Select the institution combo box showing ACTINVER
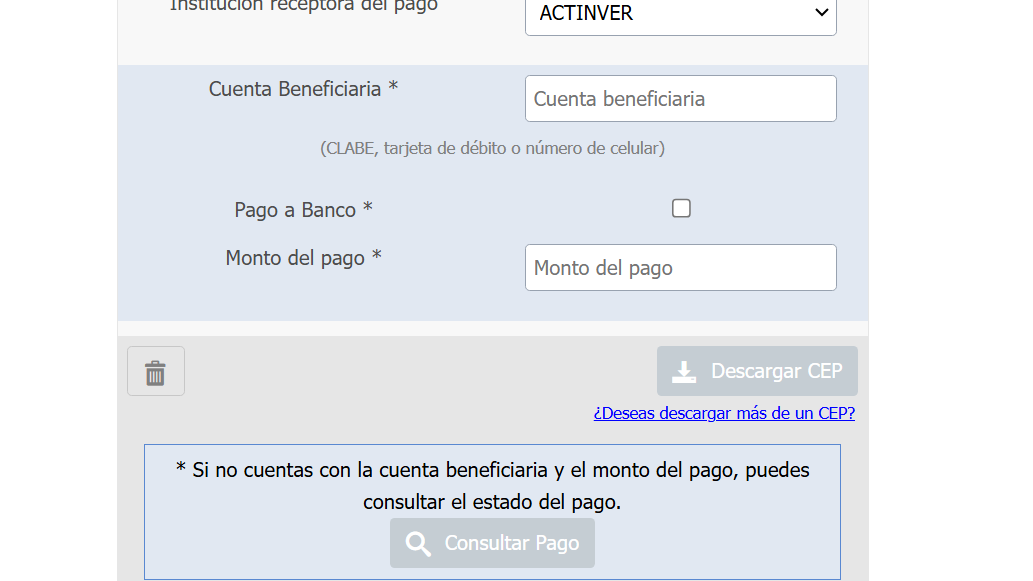 point(681,13)
